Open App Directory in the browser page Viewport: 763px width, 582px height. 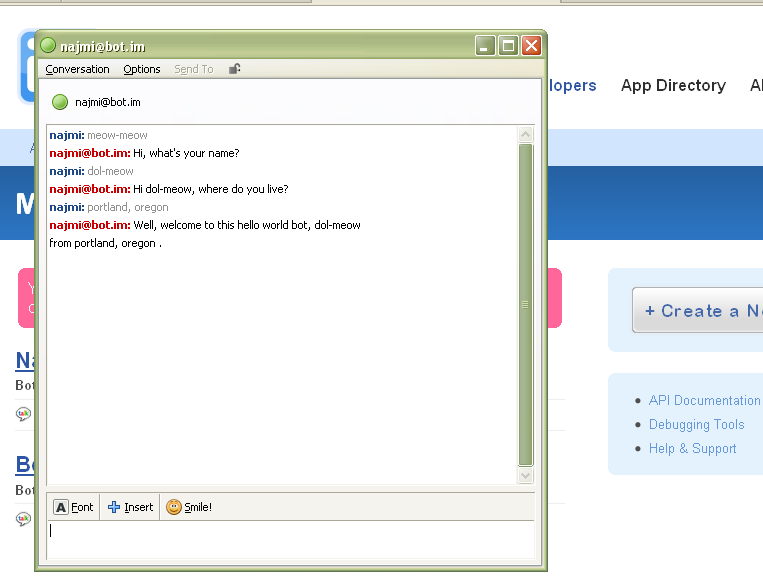point(673,86)
